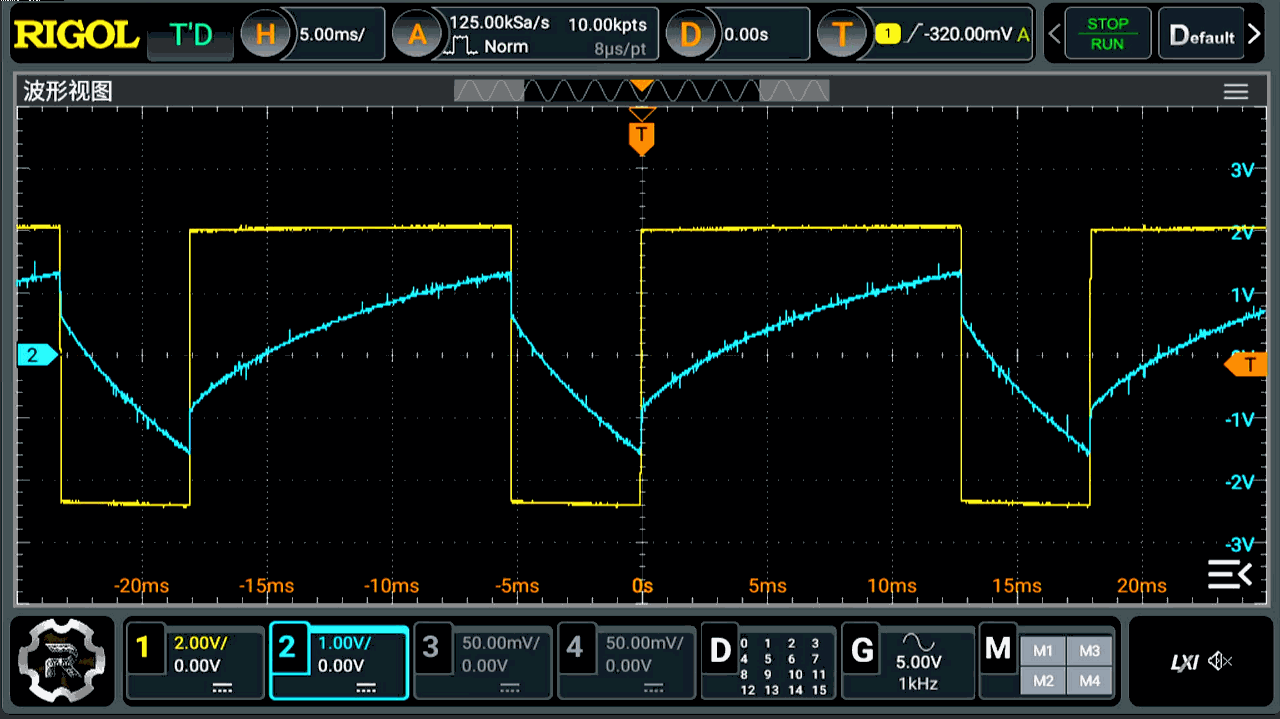Viewport: 1280px width, 719px height.
Task: Expand the side panel arrow menu icon
Action: (x=1229, y=574)
